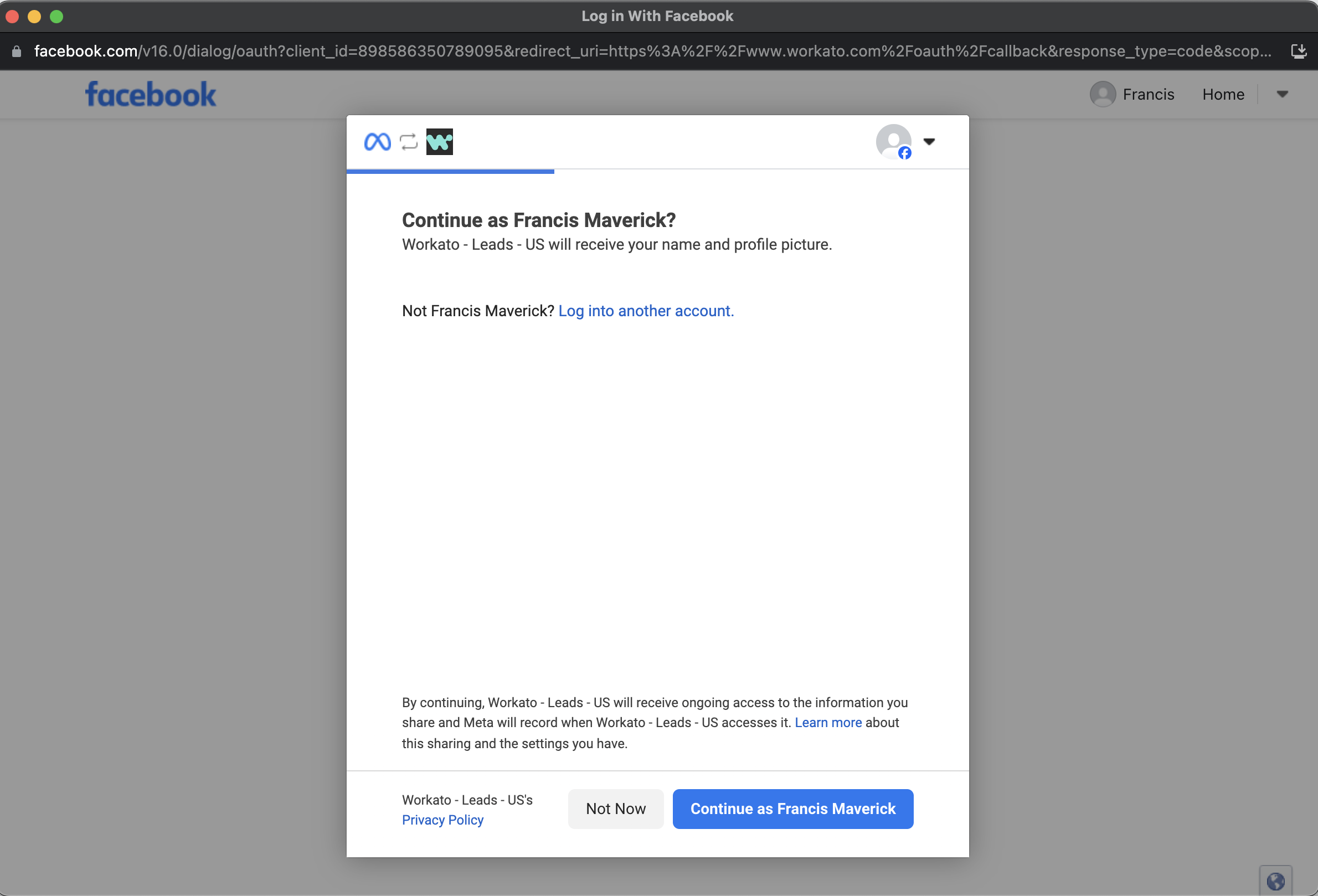Select Home in the Facebook header
The height and width of the screenshot is (896, 1318).
(1223, 94)
